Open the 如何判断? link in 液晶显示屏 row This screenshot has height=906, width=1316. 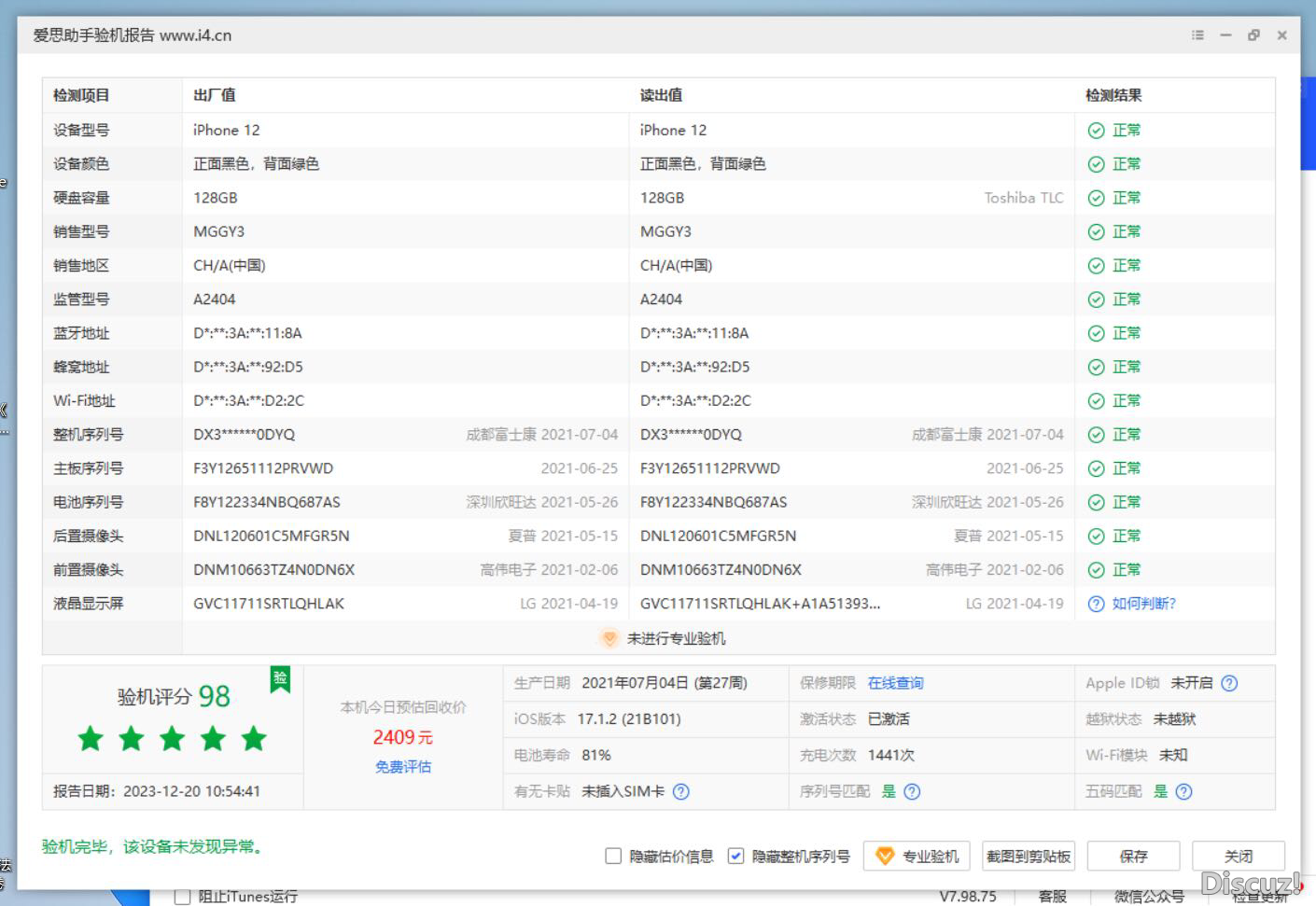(1144, 604)
